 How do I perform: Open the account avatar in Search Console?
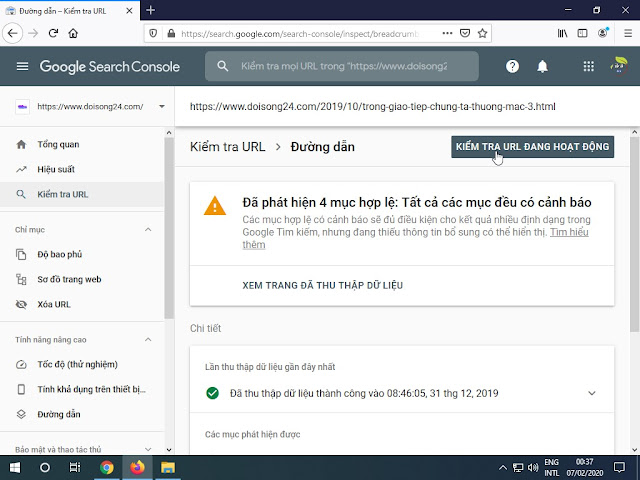click(x=619, y=66)
